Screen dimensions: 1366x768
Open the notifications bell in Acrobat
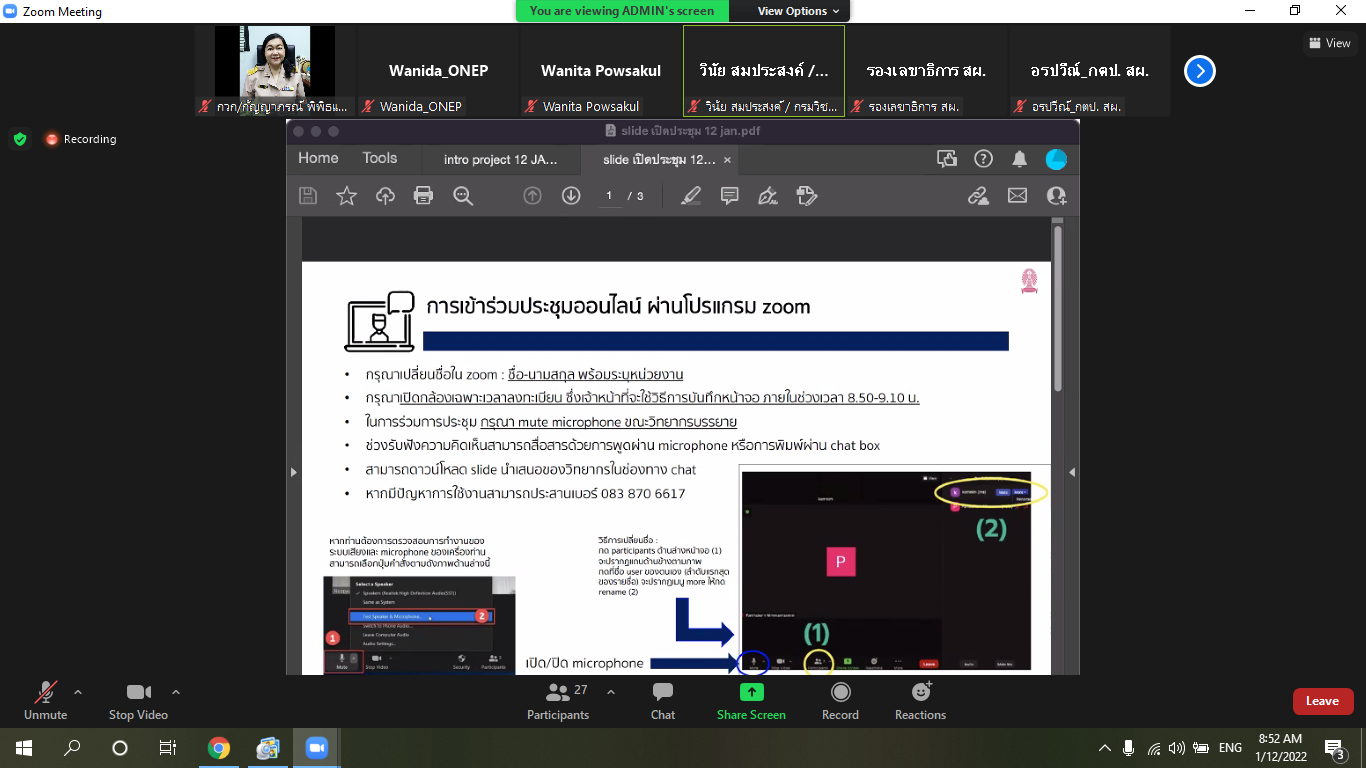point(1020,158)
